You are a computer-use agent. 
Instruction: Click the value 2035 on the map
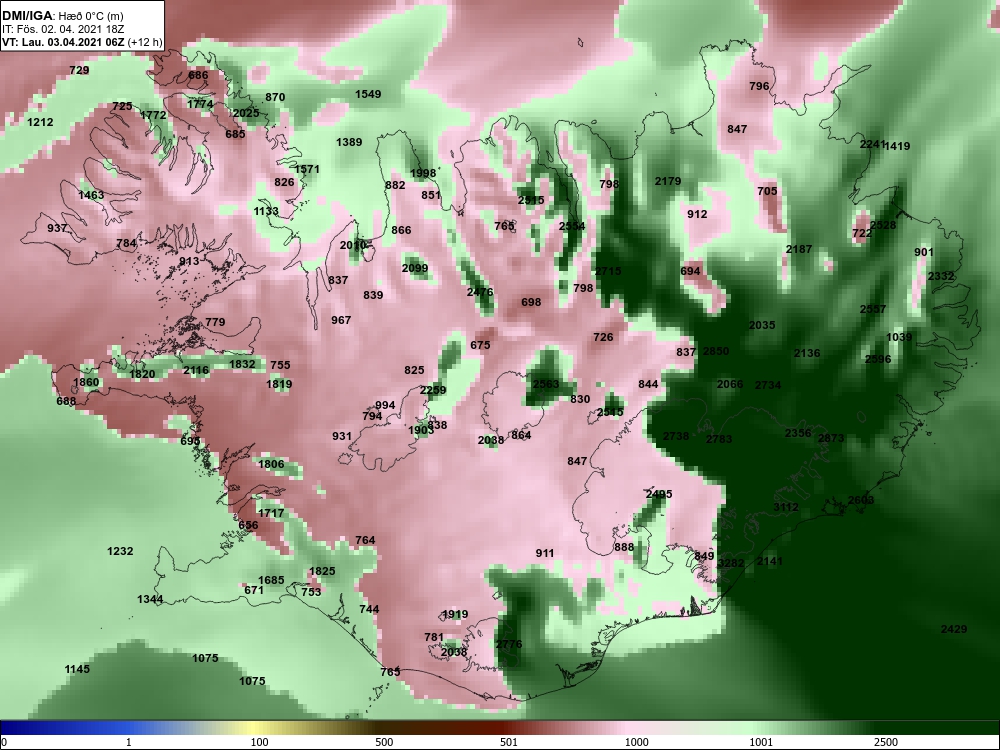[762, 325]
